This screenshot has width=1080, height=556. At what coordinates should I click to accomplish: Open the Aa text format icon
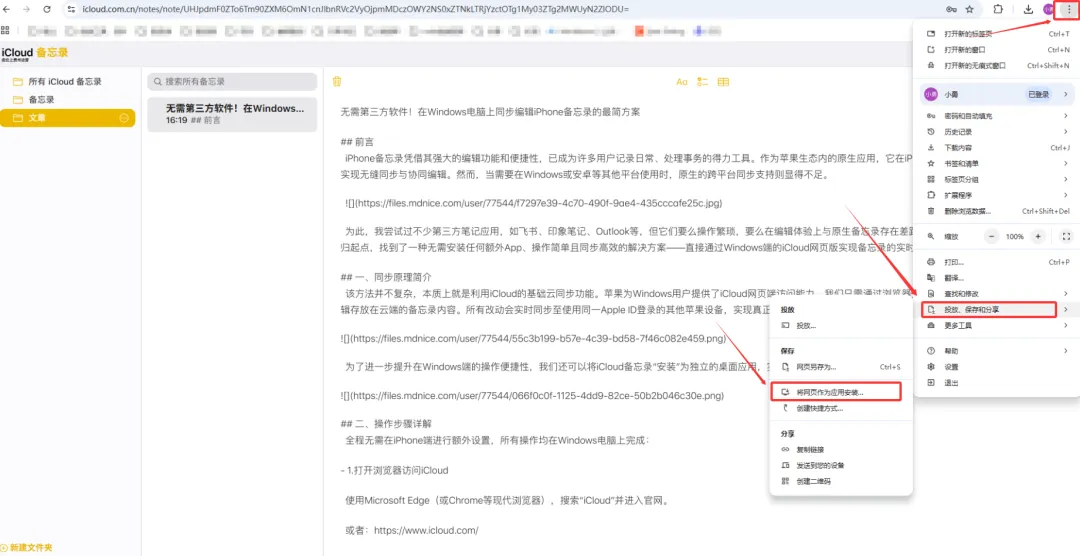point(682,81)
